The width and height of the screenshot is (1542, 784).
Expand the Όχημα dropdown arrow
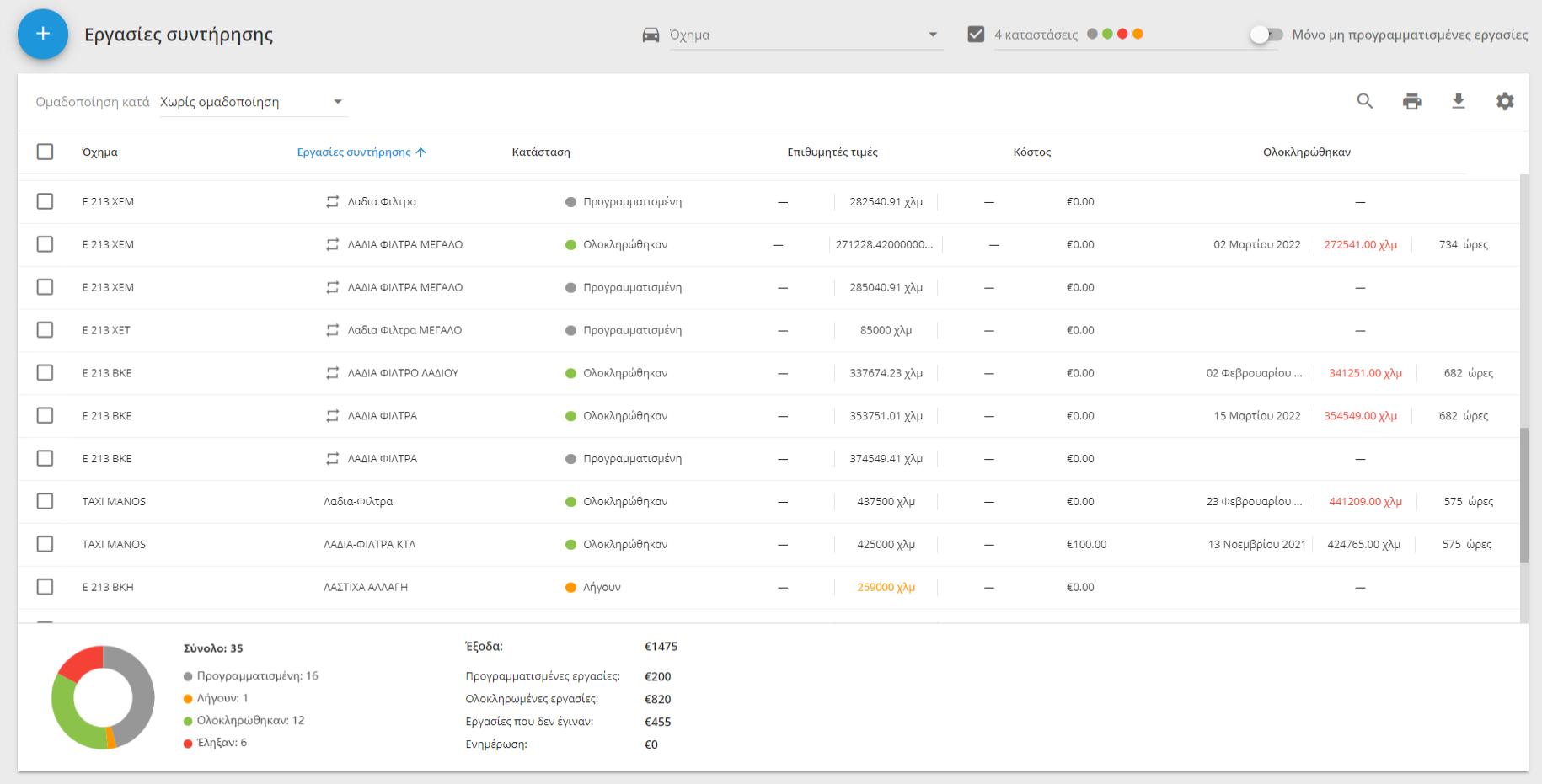tap(933, 35)
